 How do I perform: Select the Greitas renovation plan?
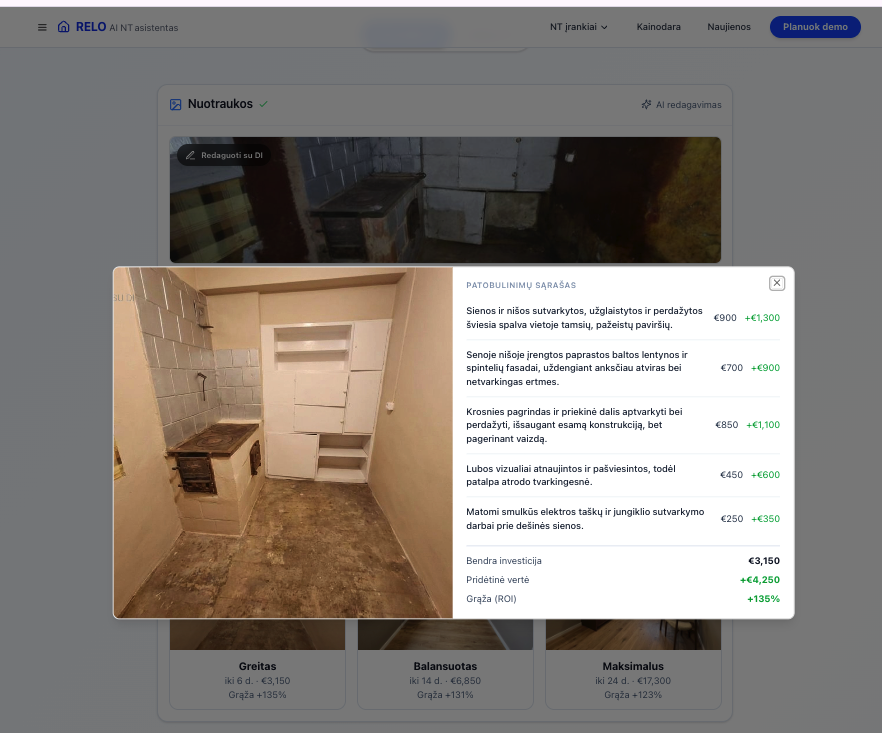coord(257,665)
